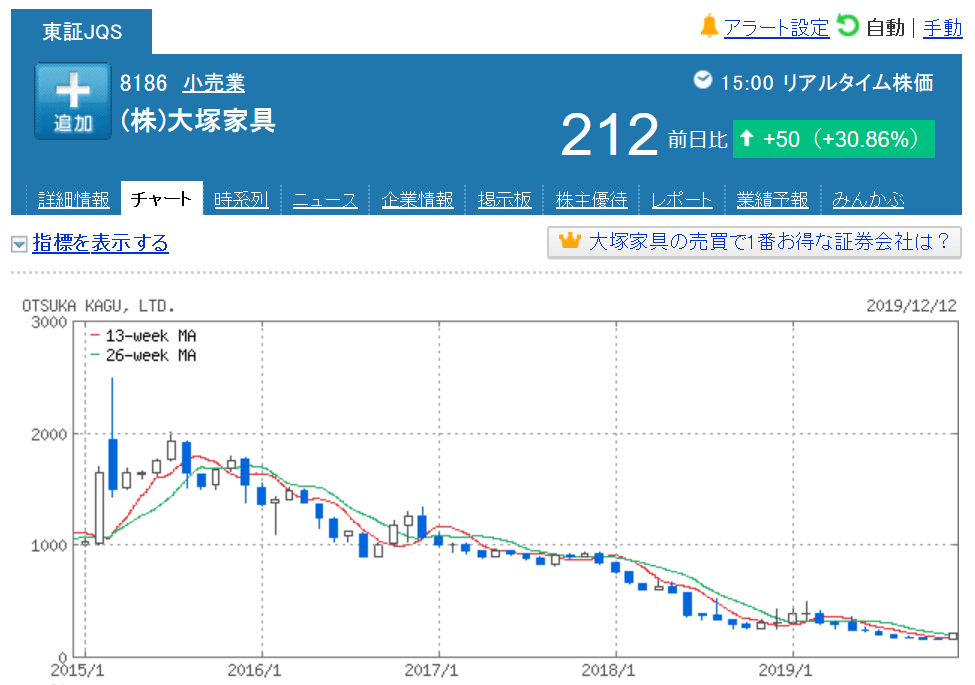975x685 pixels.
Task: Click the bell alert icon
Action: (x=709, y=27)
